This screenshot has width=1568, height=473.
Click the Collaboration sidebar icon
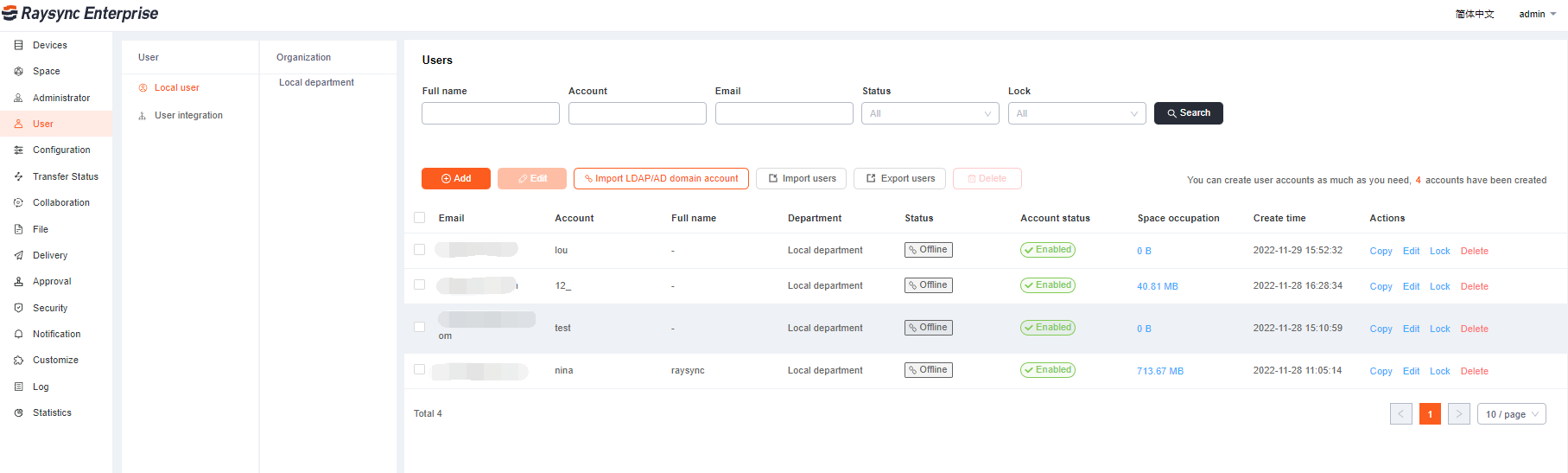click(x=18, y=202)
